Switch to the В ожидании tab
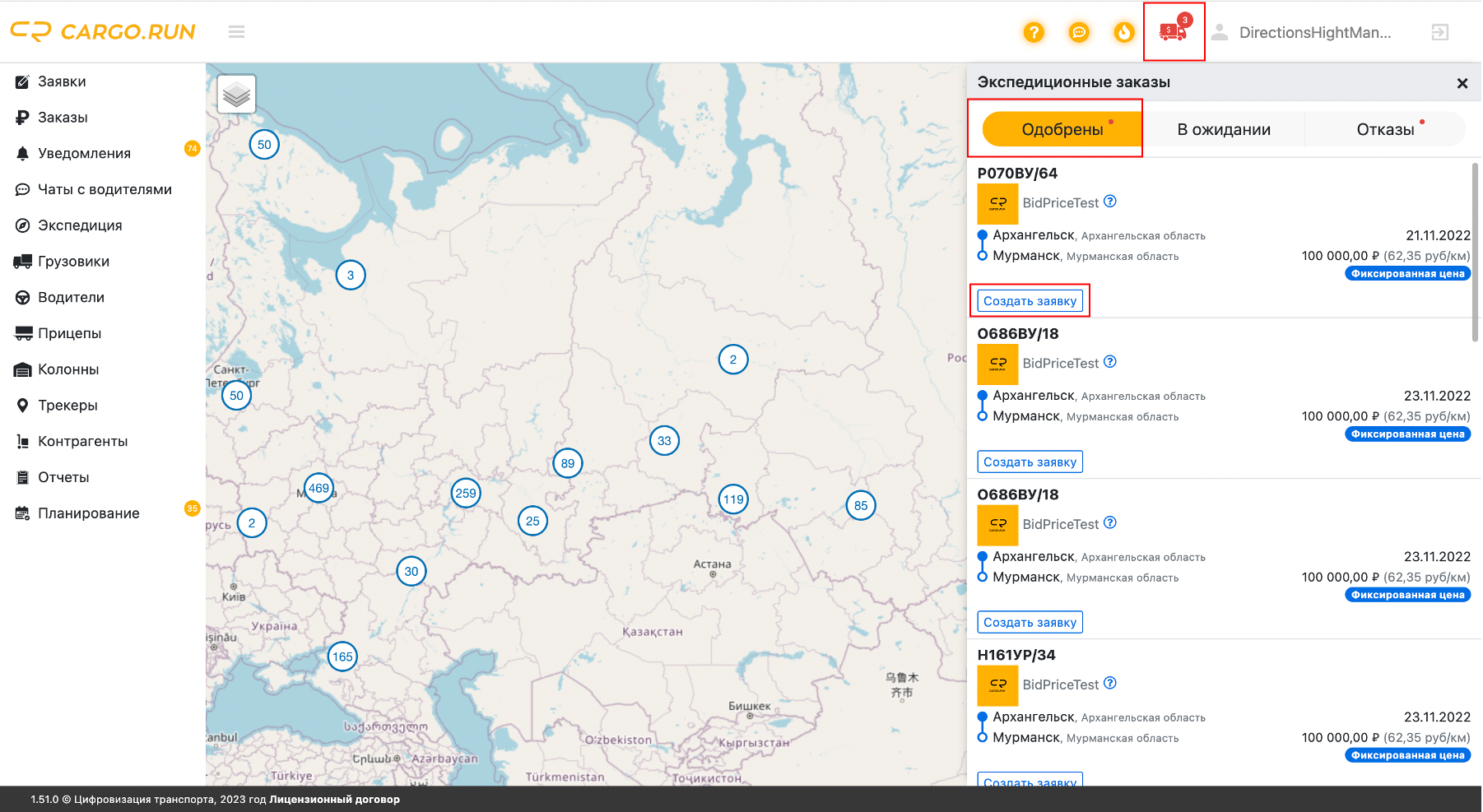1483x812 pixels. coord(1224,129)
